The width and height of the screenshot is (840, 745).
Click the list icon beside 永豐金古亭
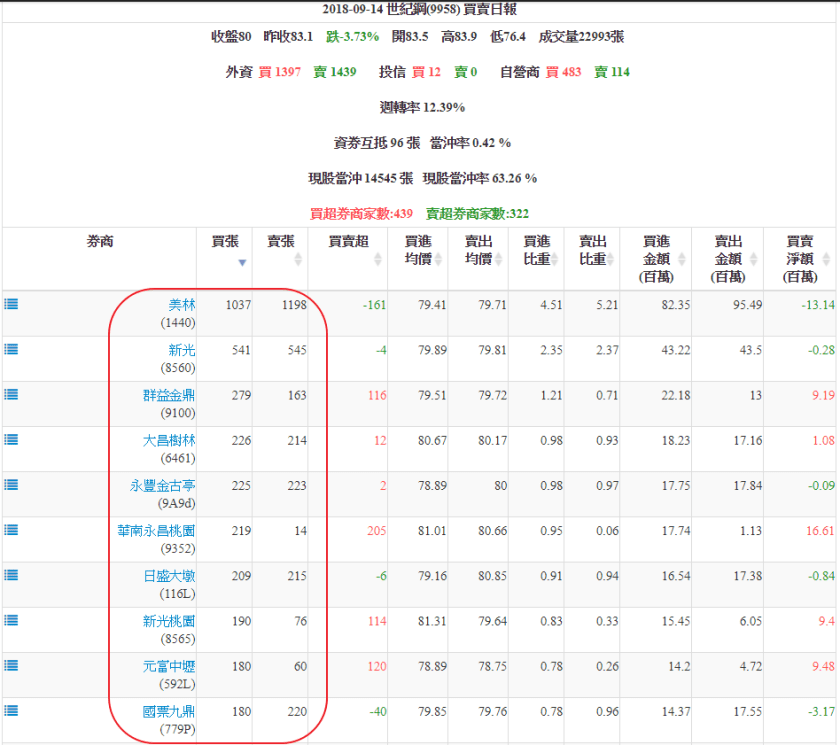tap(11, 484)
